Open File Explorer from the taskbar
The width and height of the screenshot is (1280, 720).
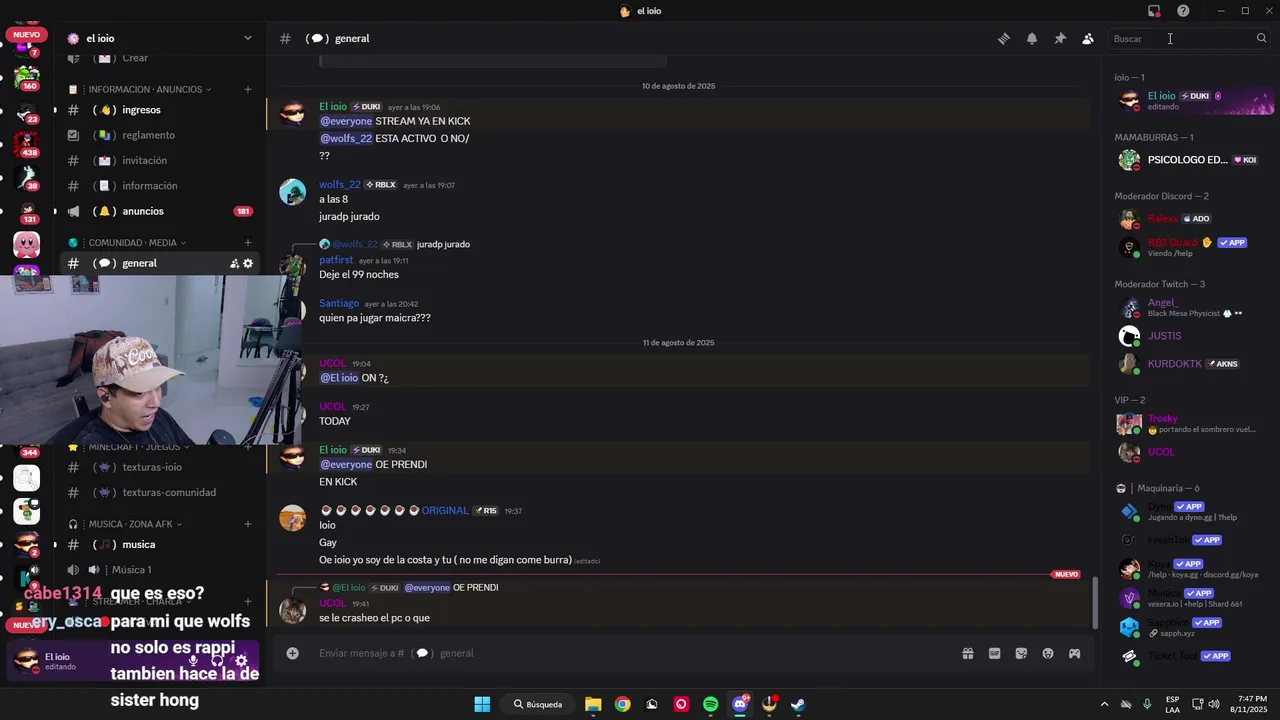click(x=593, y=704)
